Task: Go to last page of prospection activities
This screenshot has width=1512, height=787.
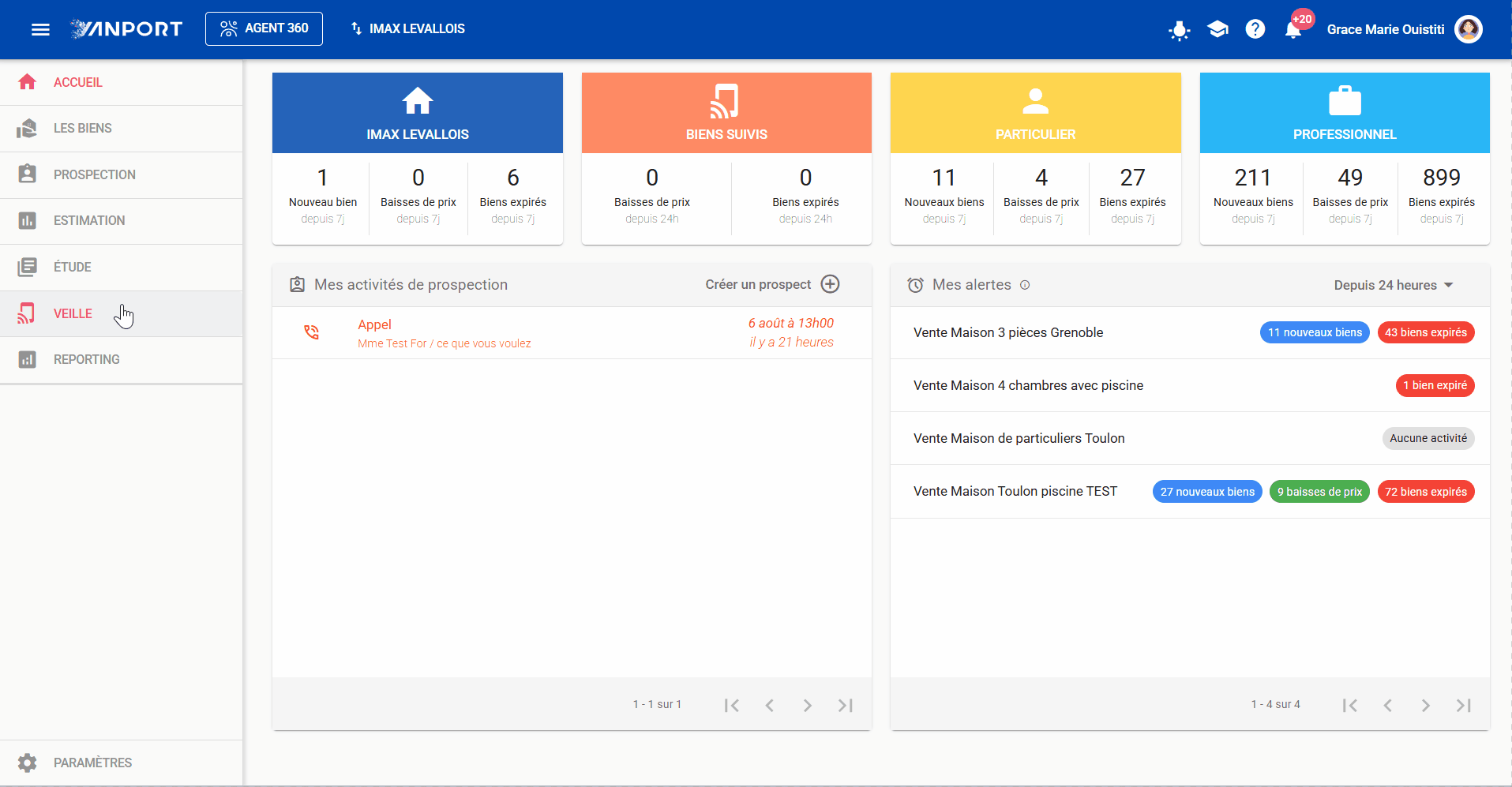Action: point(846,705)
